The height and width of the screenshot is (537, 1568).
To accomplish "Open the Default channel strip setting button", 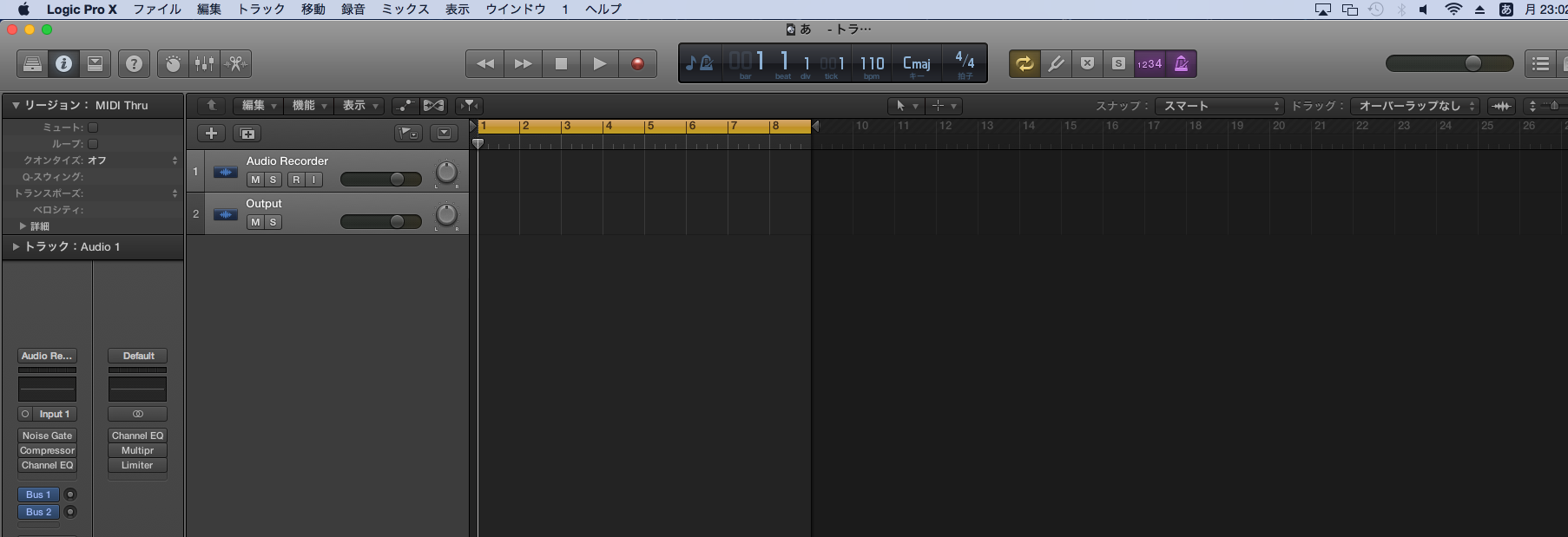I will coord(137,356).
